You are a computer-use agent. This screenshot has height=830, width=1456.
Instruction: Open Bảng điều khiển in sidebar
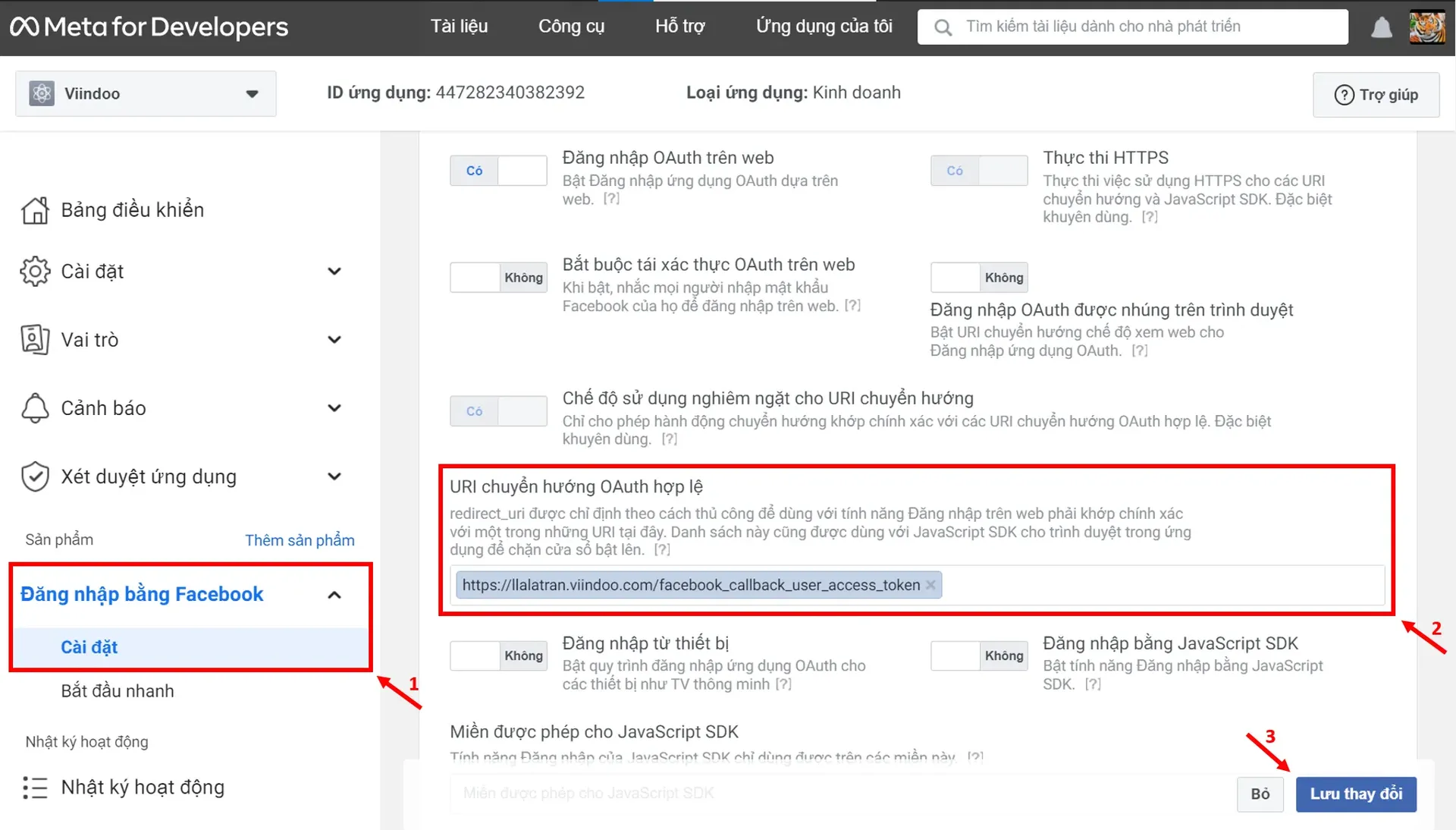coord(133,210)
